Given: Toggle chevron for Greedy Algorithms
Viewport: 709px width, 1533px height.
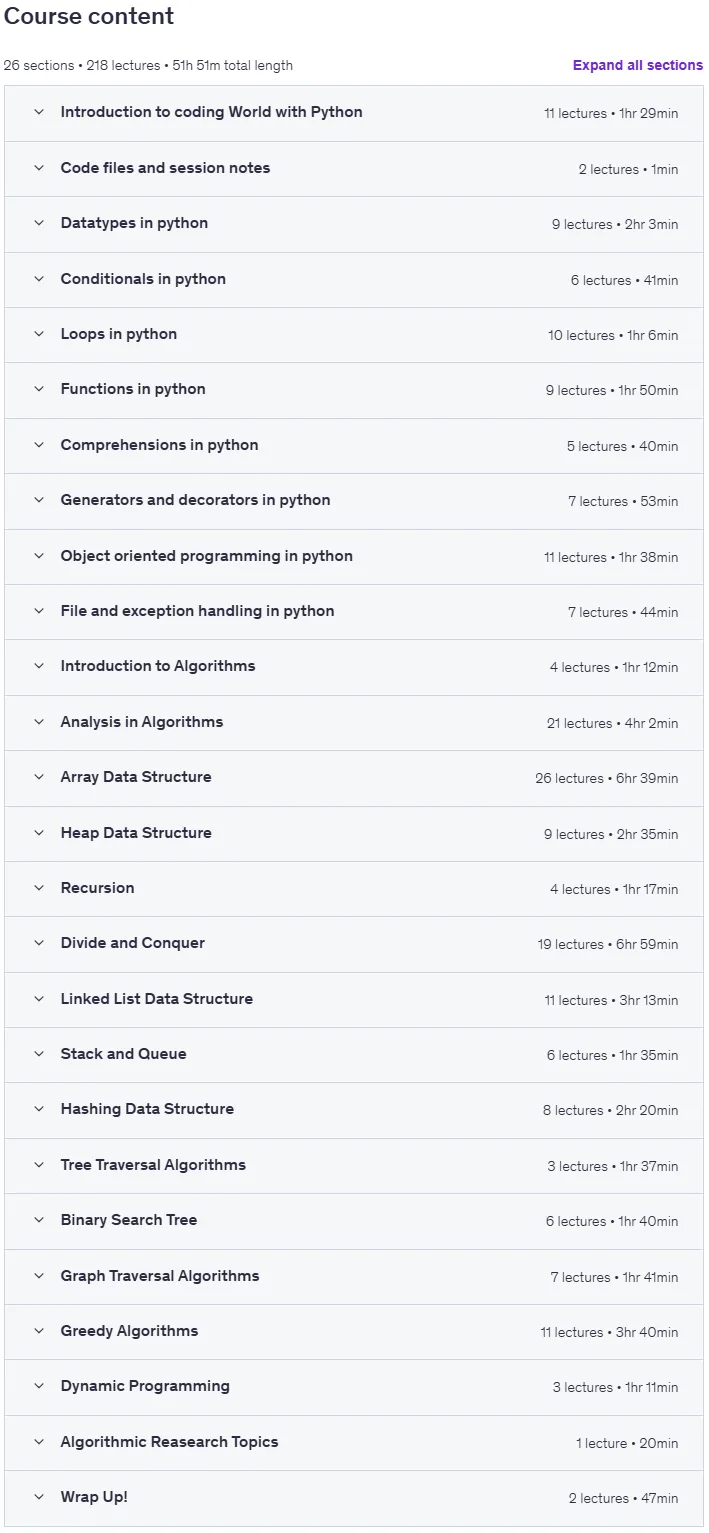Looking at the screenshot, I should point(39,1330).
